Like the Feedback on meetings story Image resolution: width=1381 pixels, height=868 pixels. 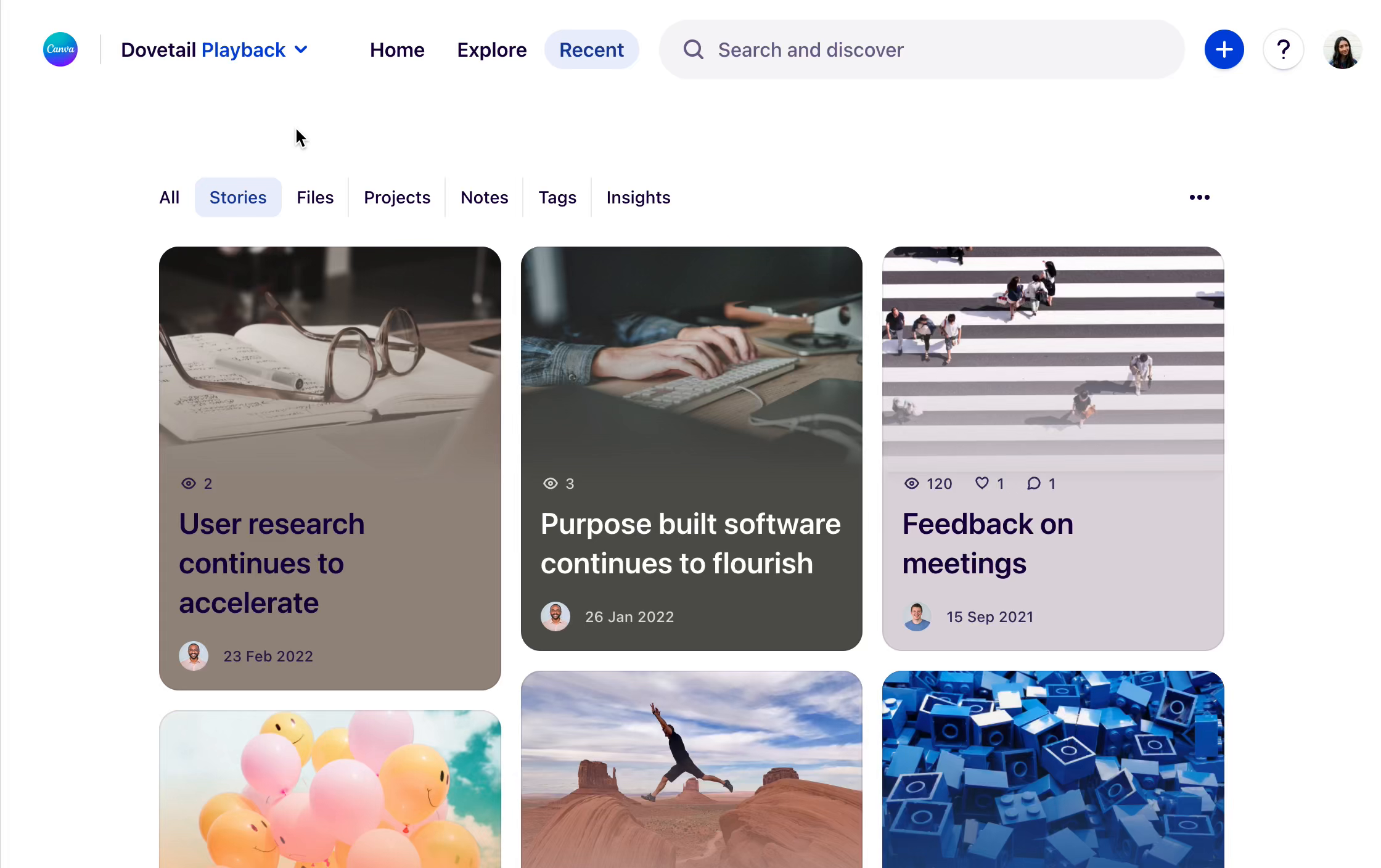(x=982, y=483)
